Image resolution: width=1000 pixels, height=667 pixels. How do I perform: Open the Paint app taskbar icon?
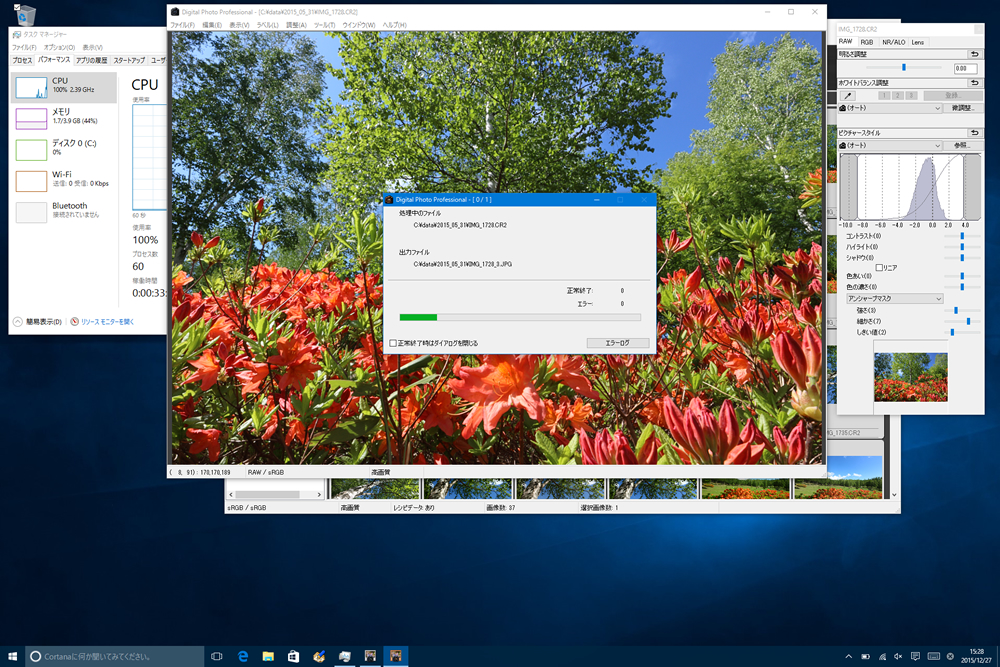[x=319, y=656]
